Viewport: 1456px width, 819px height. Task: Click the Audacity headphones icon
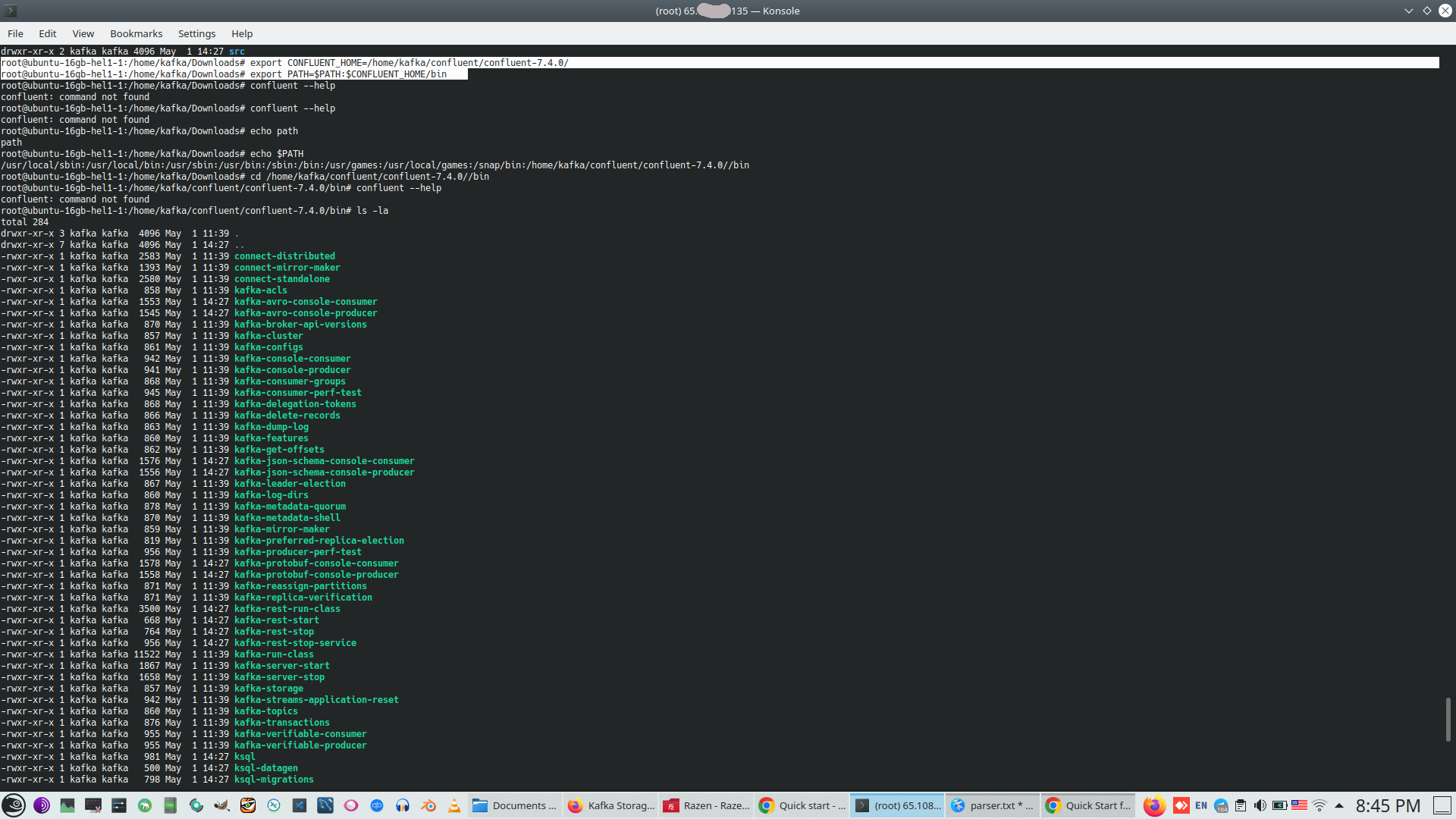click(x=403, y=805)
